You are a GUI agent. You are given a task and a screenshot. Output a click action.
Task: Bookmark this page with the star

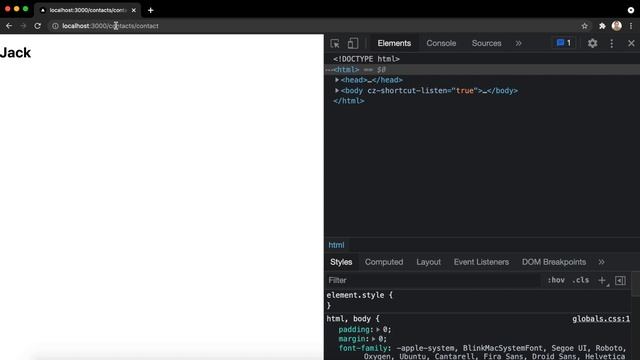(584, 26)
